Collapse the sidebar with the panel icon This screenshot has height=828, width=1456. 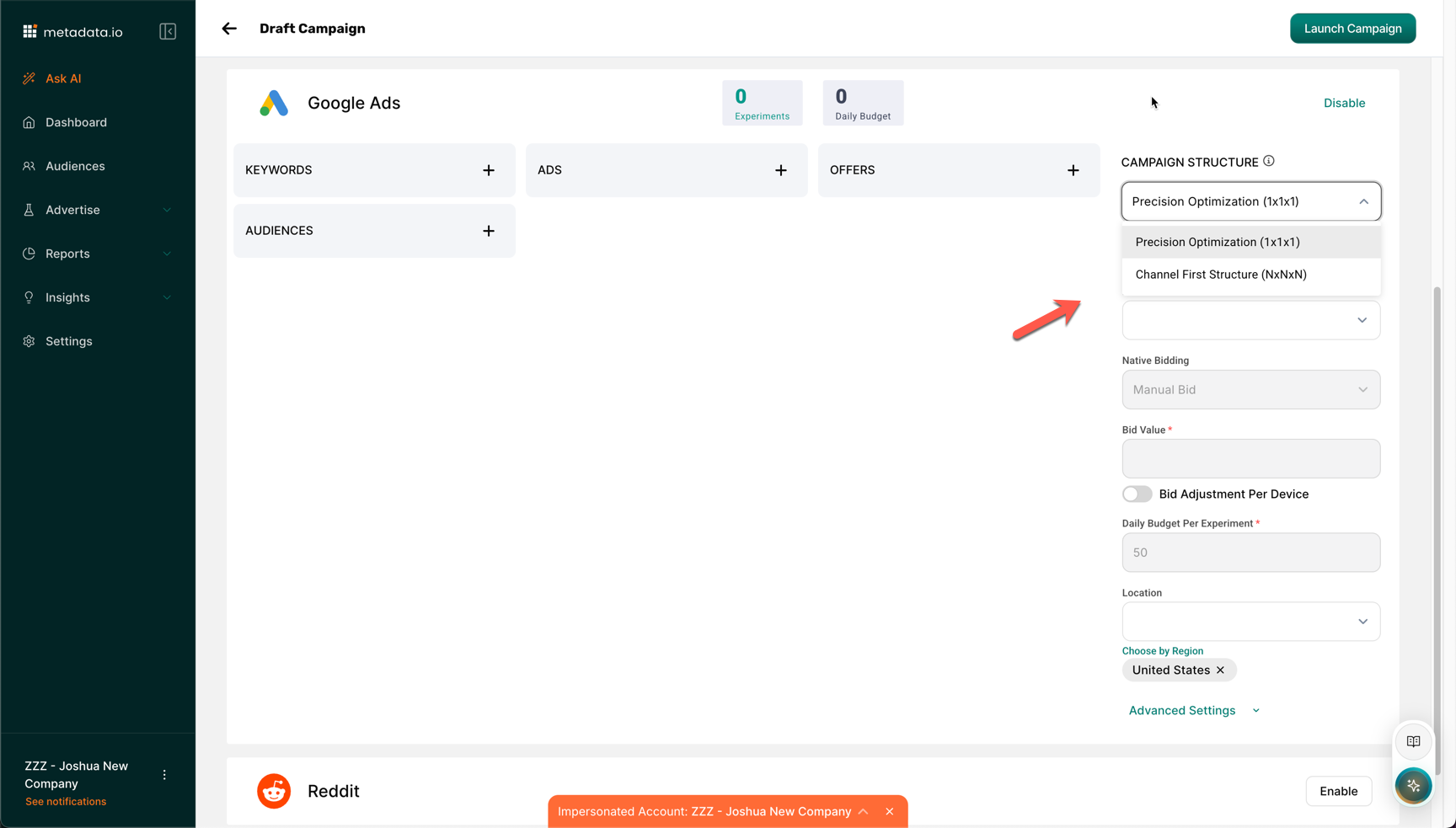(168, 32)
